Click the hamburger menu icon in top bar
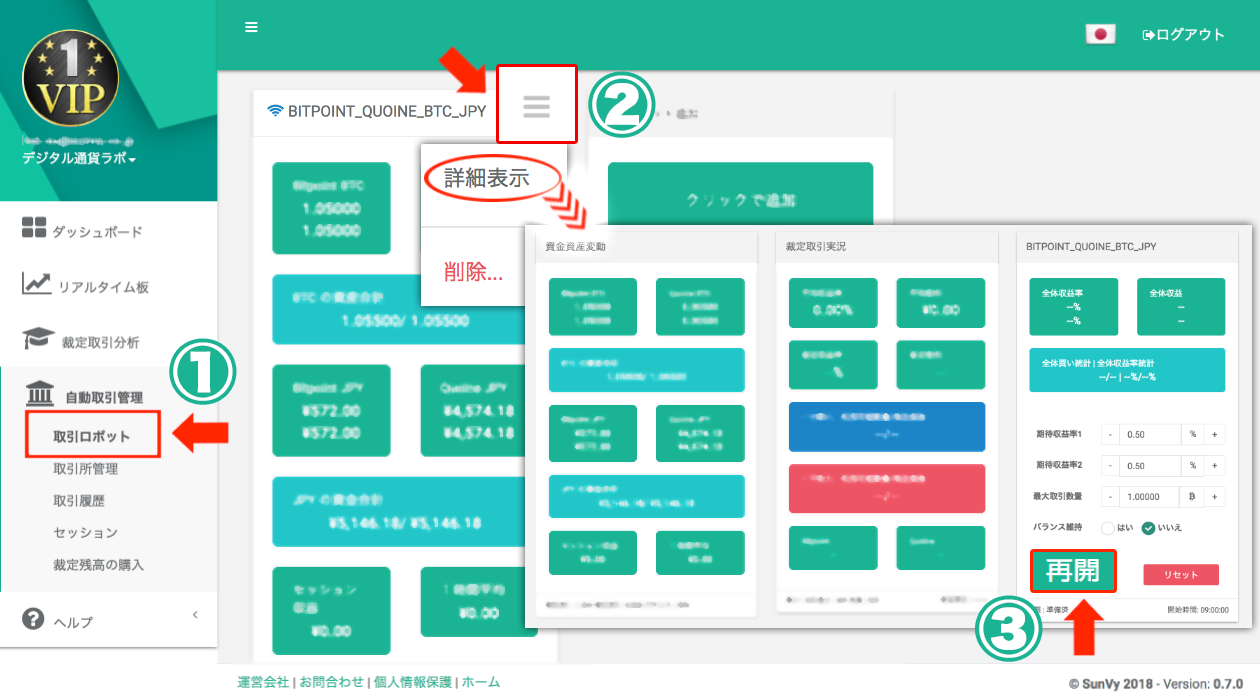Viewport: 1260px width, 700px height. 251,27
